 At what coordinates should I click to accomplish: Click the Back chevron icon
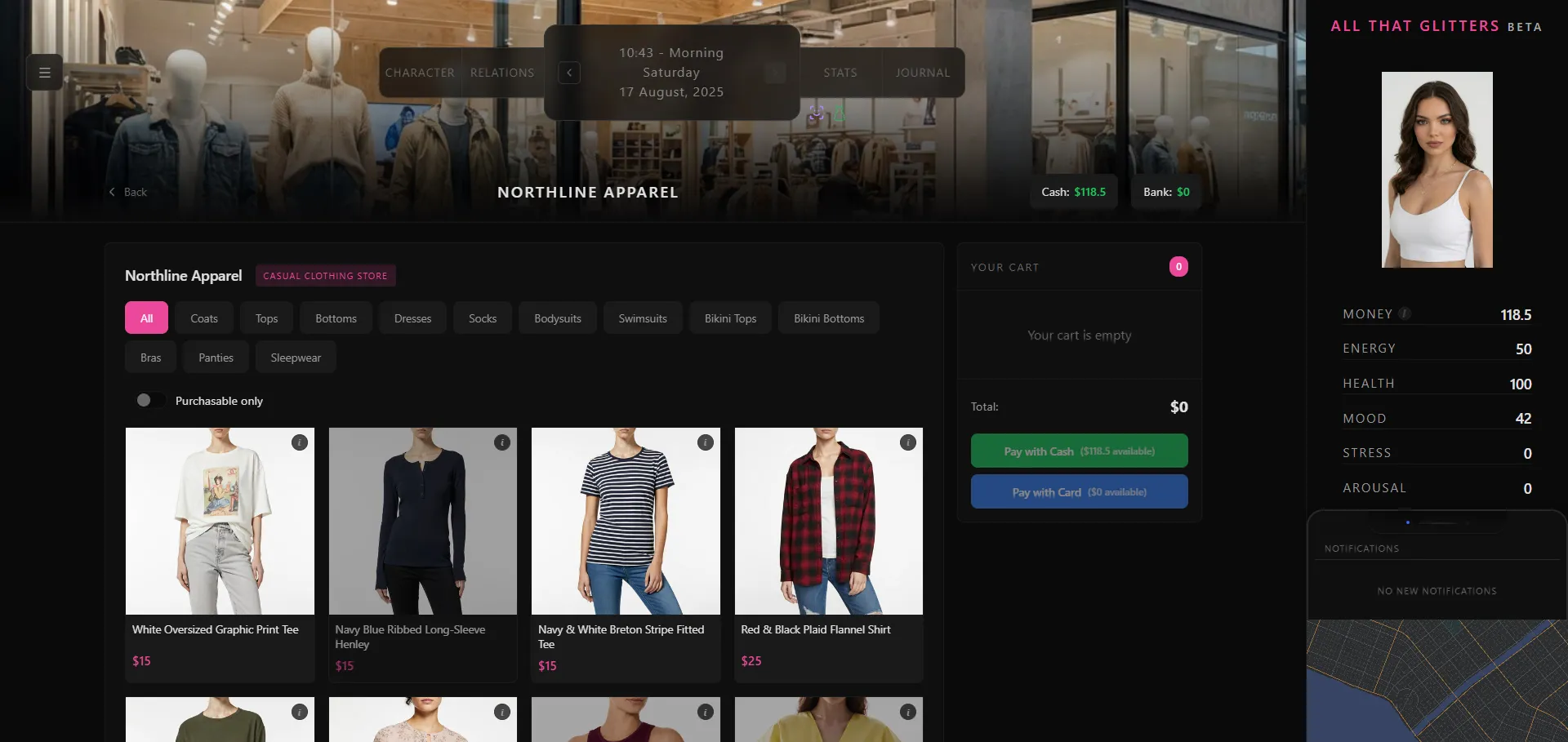point(112,192)
